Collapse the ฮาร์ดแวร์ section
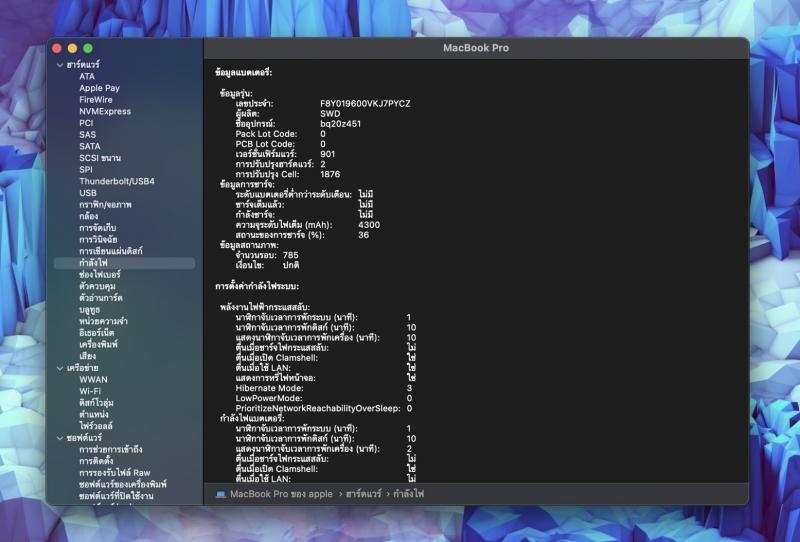800x542 pixels. click(60, 65)
